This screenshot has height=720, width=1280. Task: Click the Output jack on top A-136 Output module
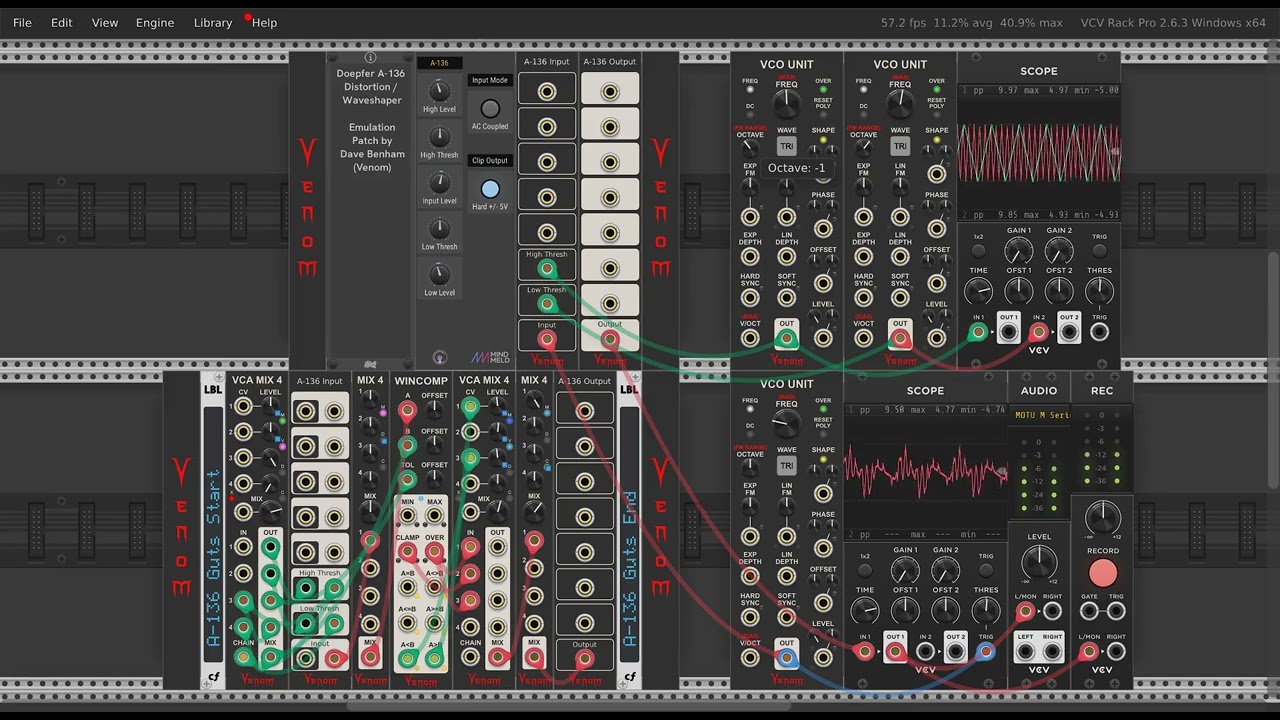coord(609,339)
